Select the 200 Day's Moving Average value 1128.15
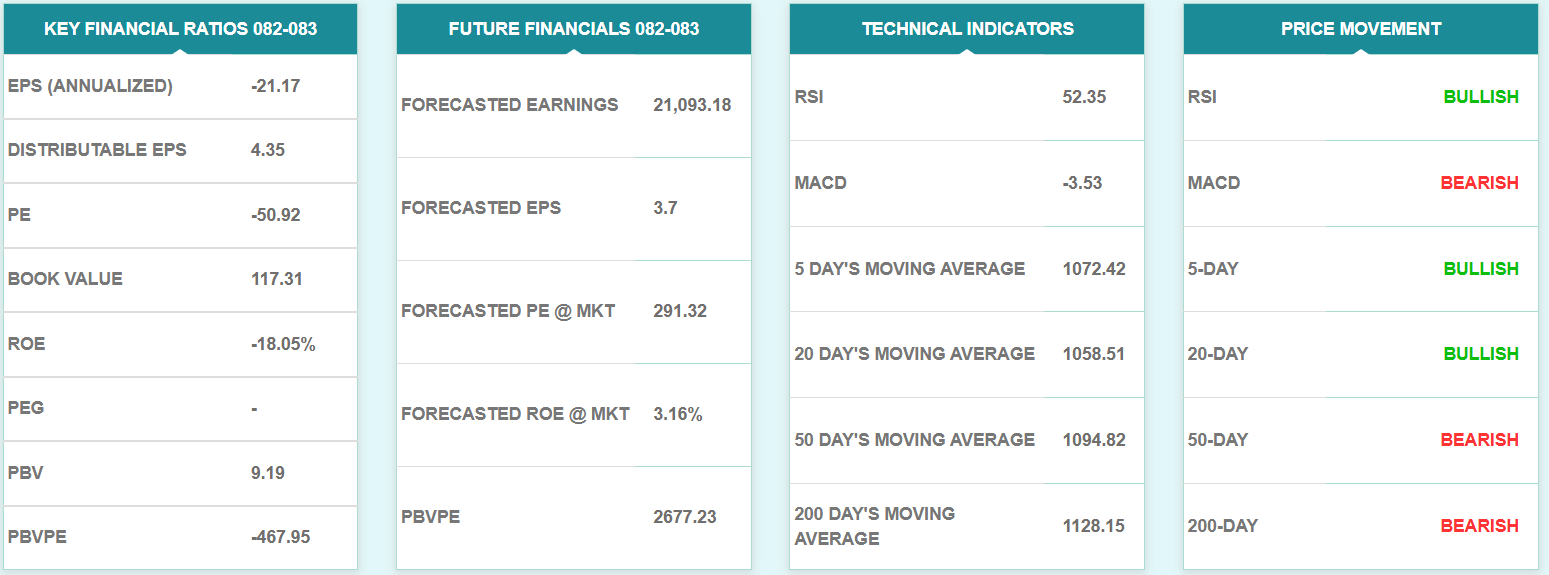This screenshot has height=575, width=1549. (1093, 526)
